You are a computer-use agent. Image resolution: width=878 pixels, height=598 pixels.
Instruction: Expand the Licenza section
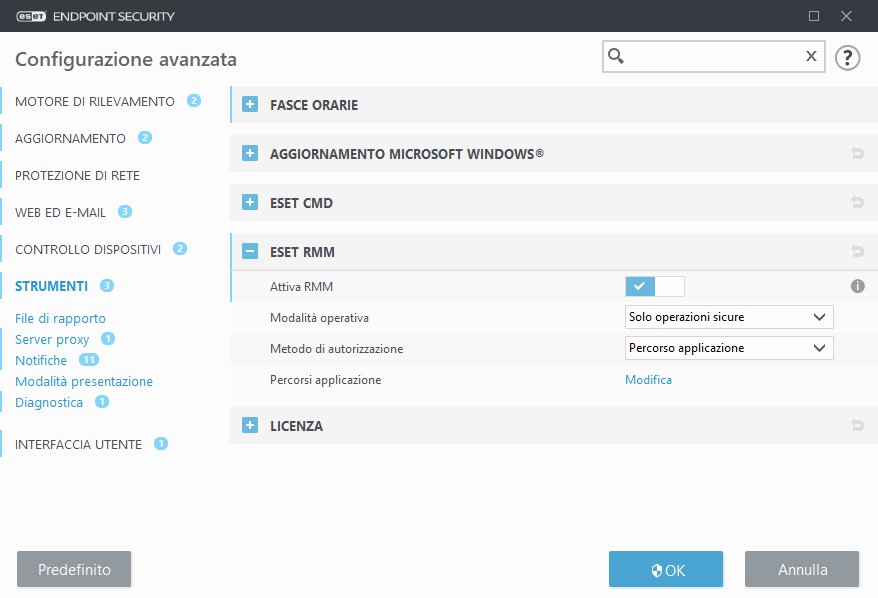(x=250, y=425)
